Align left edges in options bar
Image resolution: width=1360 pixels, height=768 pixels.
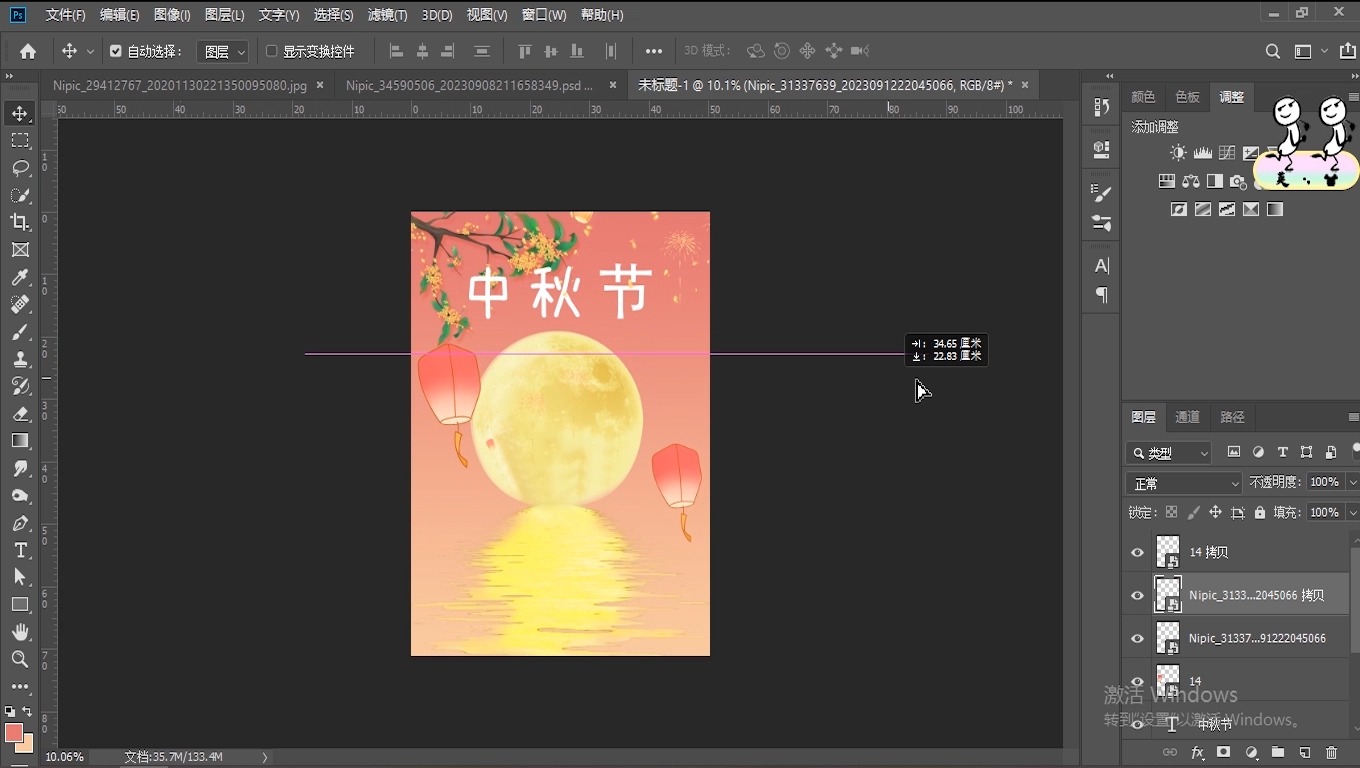(x=396, y=51)
